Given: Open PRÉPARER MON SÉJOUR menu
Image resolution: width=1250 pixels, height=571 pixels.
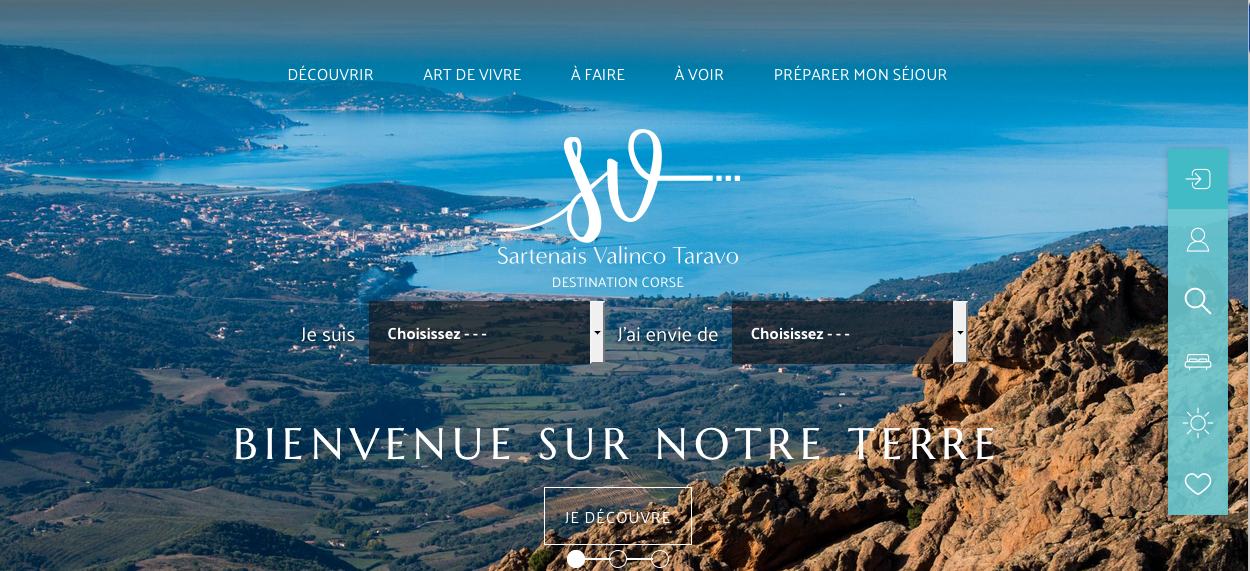Looking at the screenshot, I should tap(860, 75).
